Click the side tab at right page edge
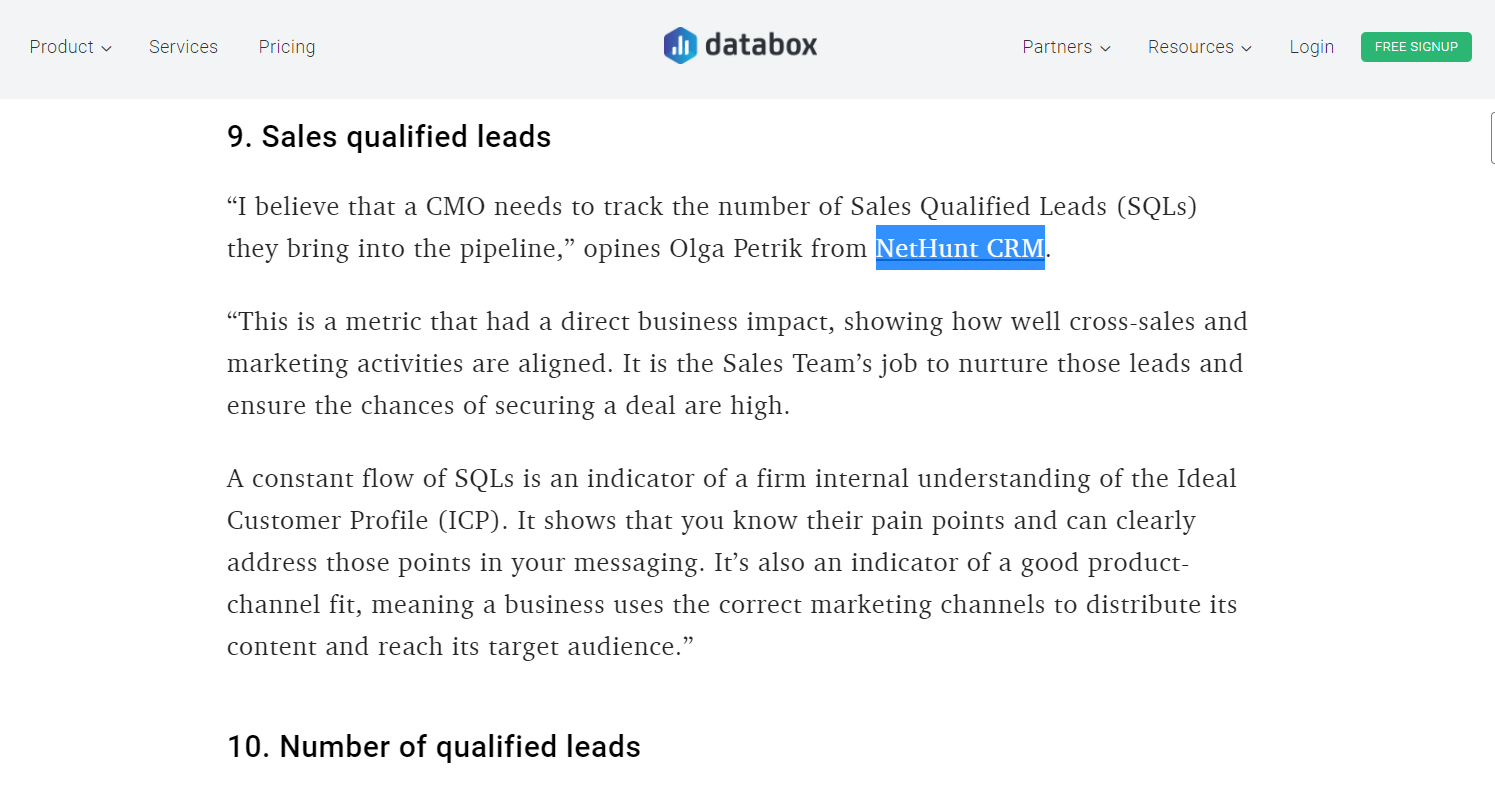 [x=1491, y=137]
